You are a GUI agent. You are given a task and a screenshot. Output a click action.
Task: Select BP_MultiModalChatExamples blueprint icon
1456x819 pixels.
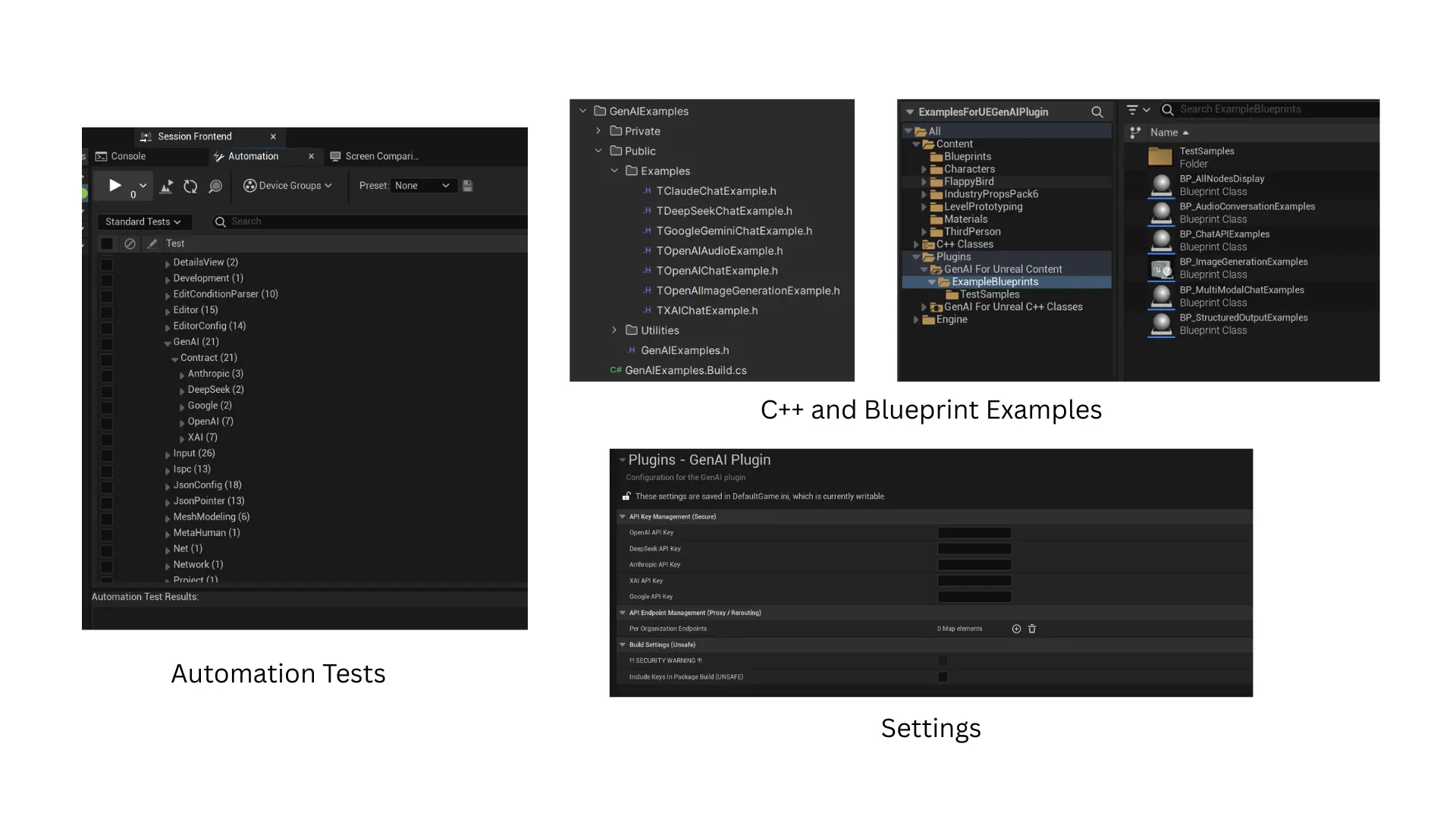click(x=1161, y=297)
